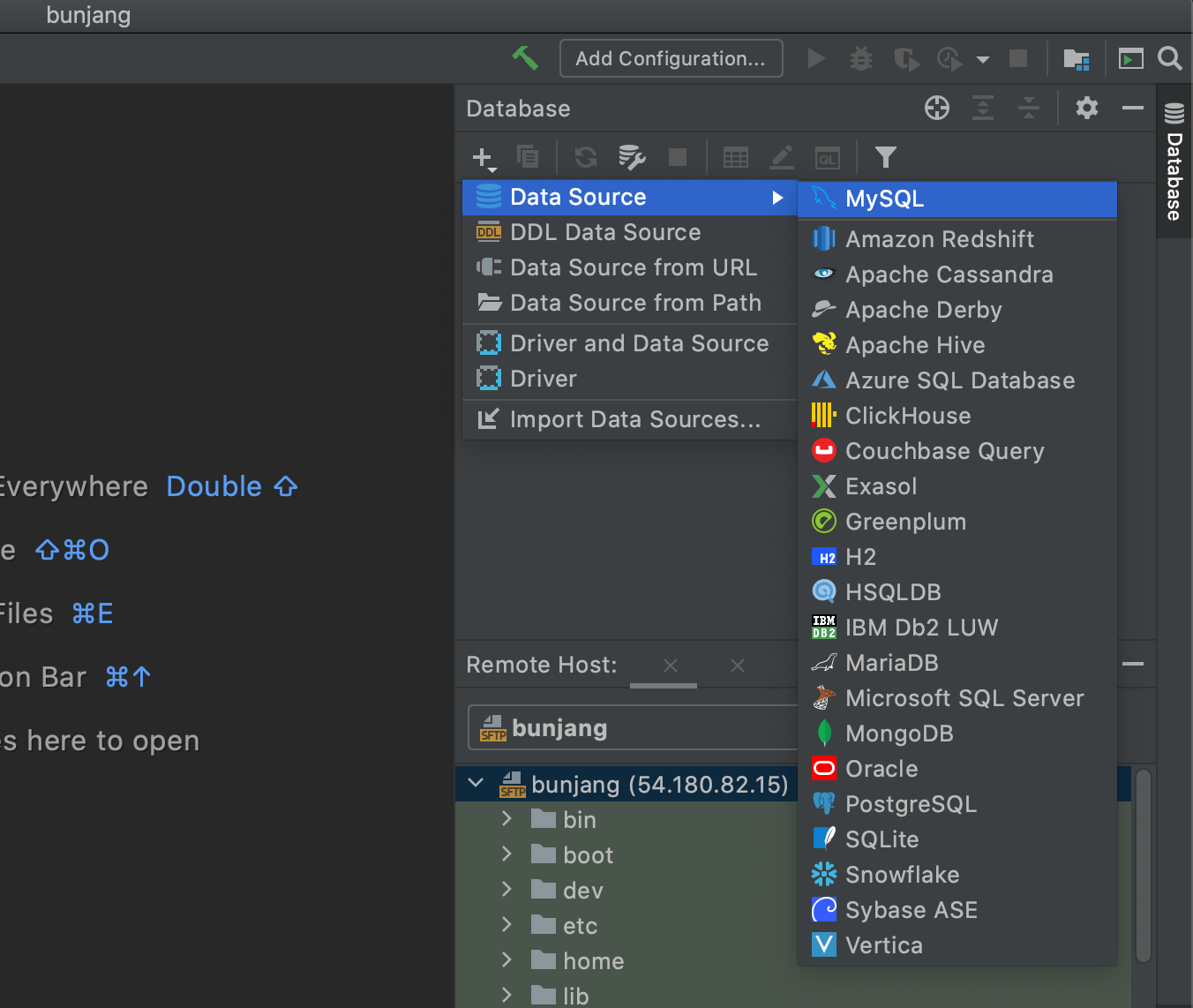Click the Run play icon

pyautogui.click(x=816, y=58)
